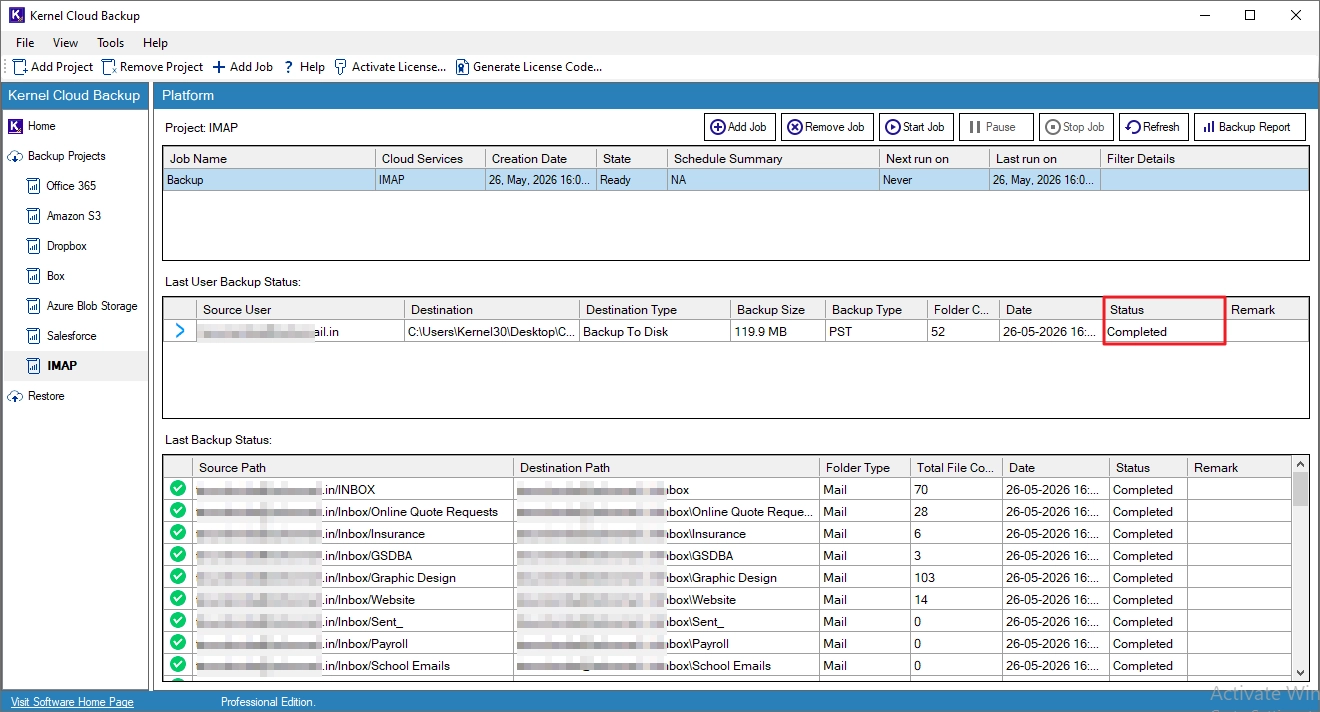Click the Azure Blob Storage project icon
This screenshot has width=1320, height=712.
pyautogui.click(x=34, y=306)
